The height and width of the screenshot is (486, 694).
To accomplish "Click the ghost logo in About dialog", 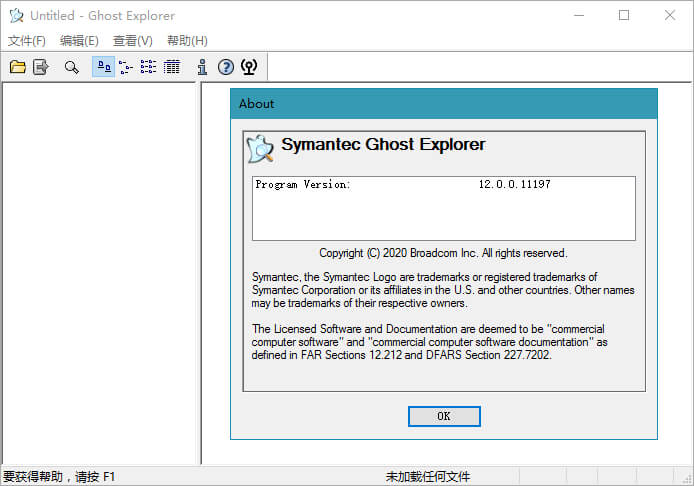I will (x=261, y=149).
